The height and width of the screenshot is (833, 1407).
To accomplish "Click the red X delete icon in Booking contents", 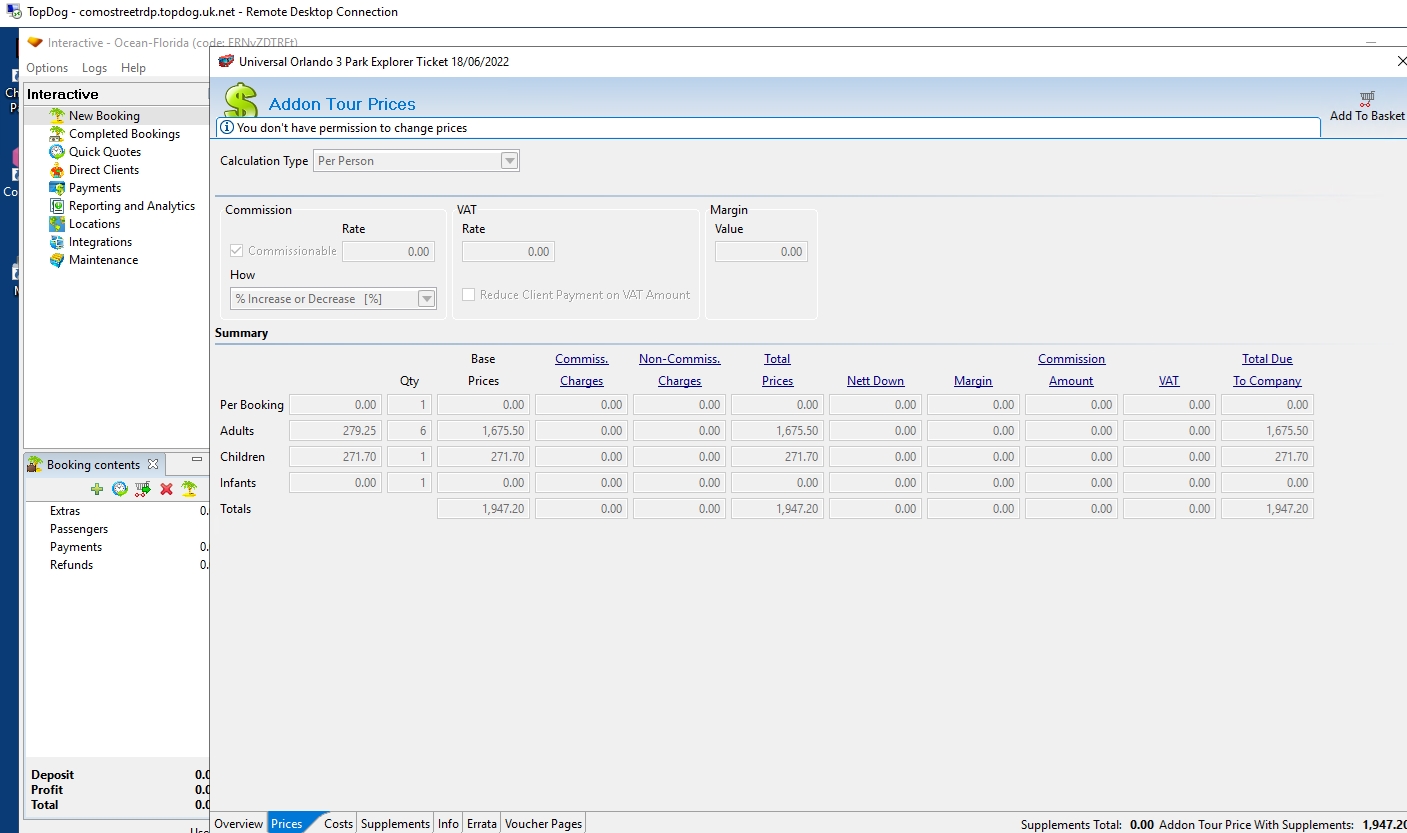I will 166,489.
